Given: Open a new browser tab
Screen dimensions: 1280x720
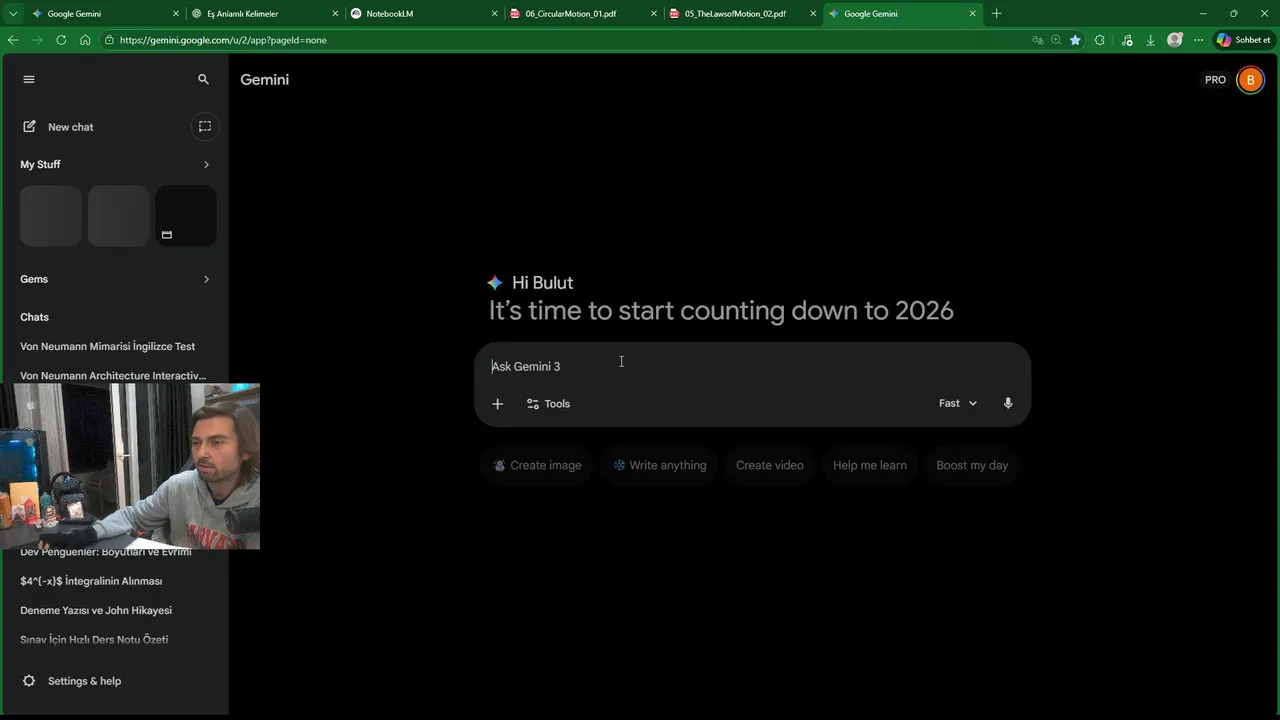Looking at the screenshot, I should (x=996, y=14).
